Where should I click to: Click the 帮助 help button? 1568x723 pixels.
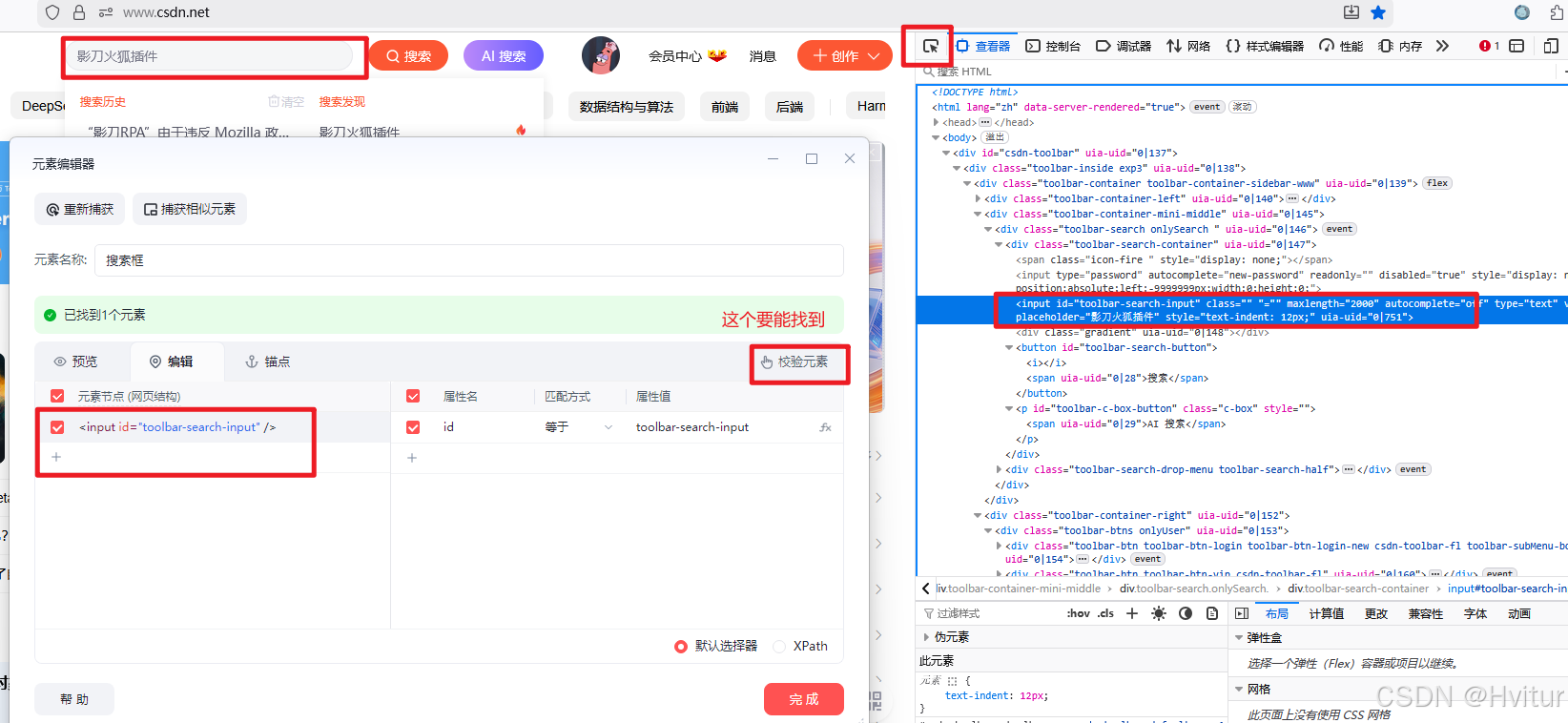coord(74,699)
